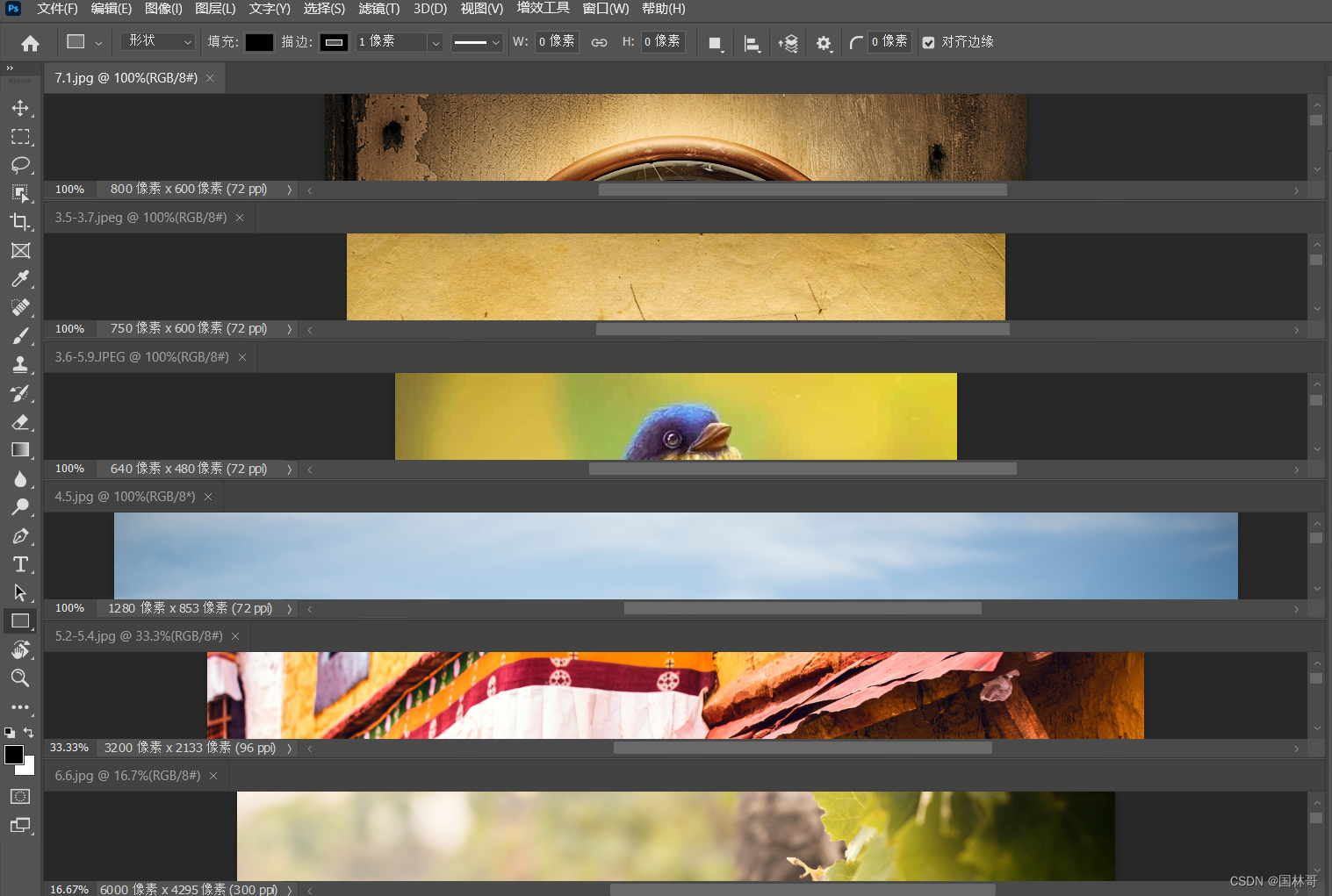Viewport: 1332px width, 896px height.
Task: Open the 文件(F) menu
Action: (57, 9)
